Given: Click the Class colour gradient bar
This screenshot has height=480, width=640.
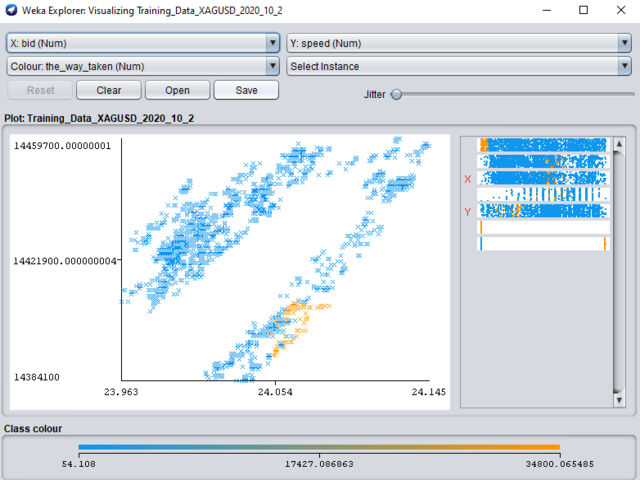Looking at the screenshot, I should click(318, 447).
